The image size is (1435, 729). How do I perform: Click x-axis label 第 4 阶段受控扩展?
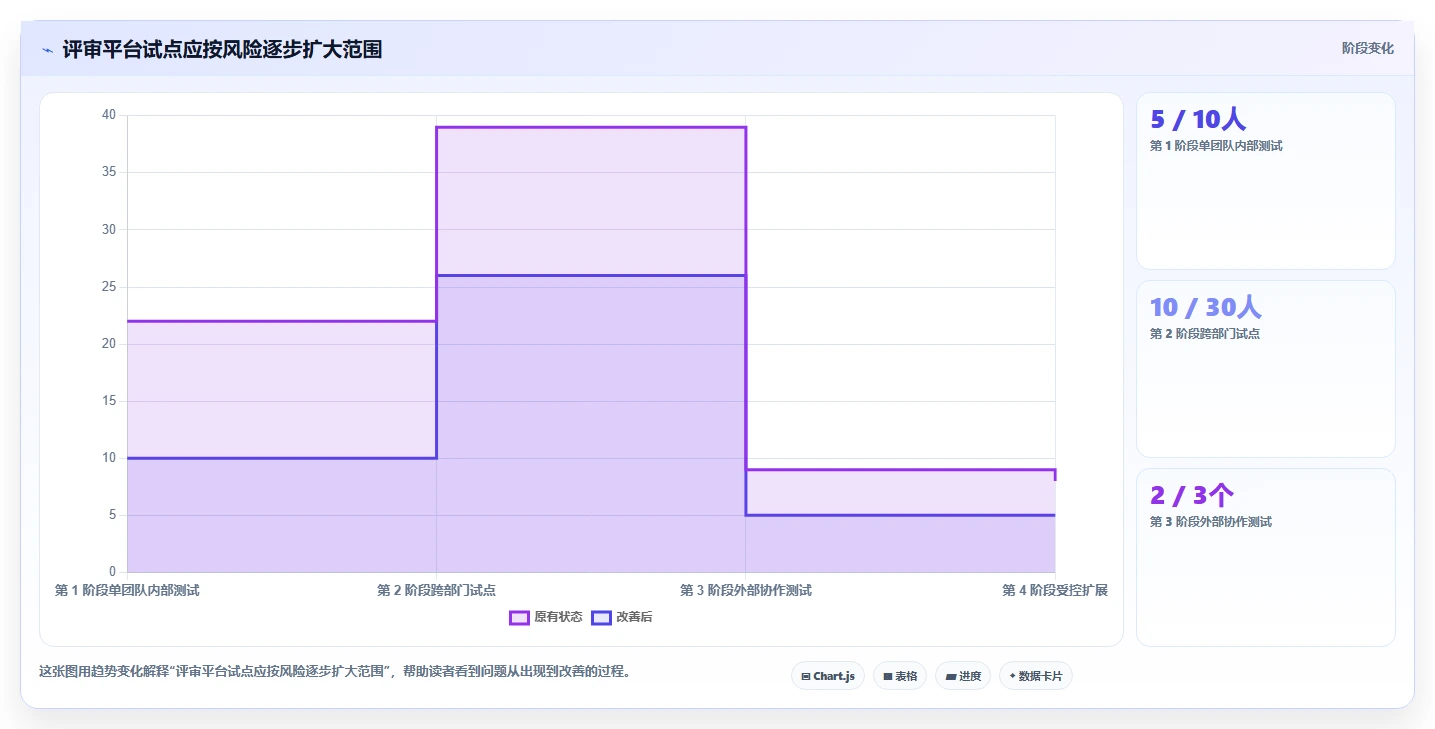coord(1055,591)
